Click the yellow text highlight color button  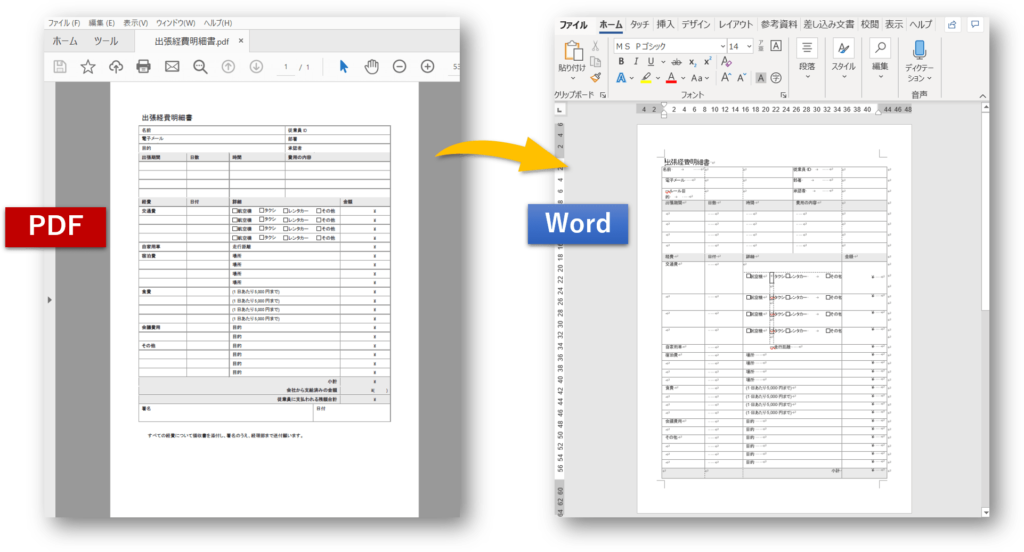[647, 78]
